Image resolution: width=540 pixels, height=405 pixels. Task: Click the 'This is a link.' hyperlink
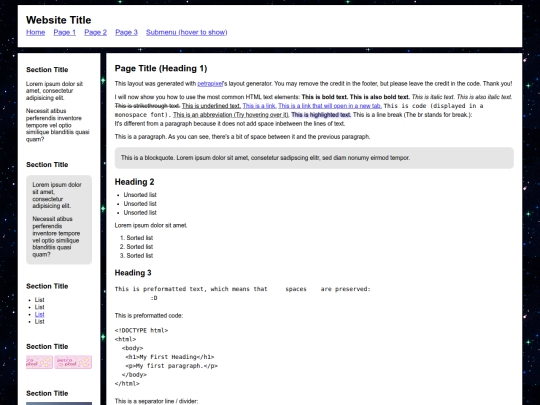pos(259,106)
